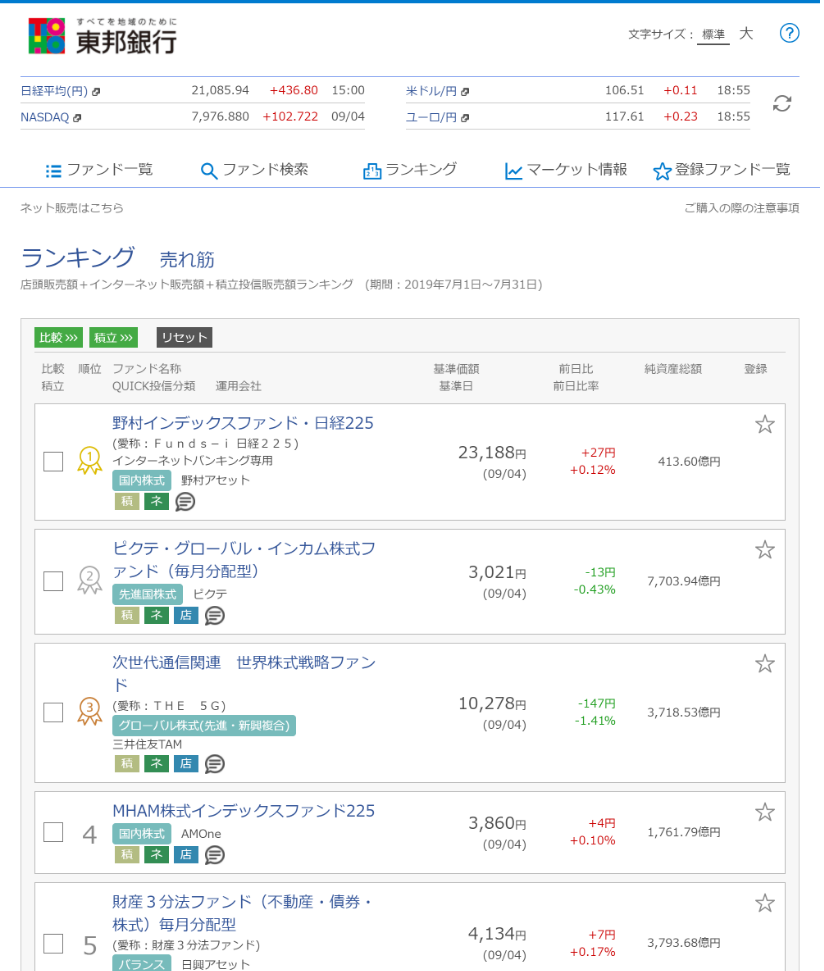This screenshot has height=971, width=824.
Task: Click net assets 7,703.94億円
Action: [x=683, y=581]
